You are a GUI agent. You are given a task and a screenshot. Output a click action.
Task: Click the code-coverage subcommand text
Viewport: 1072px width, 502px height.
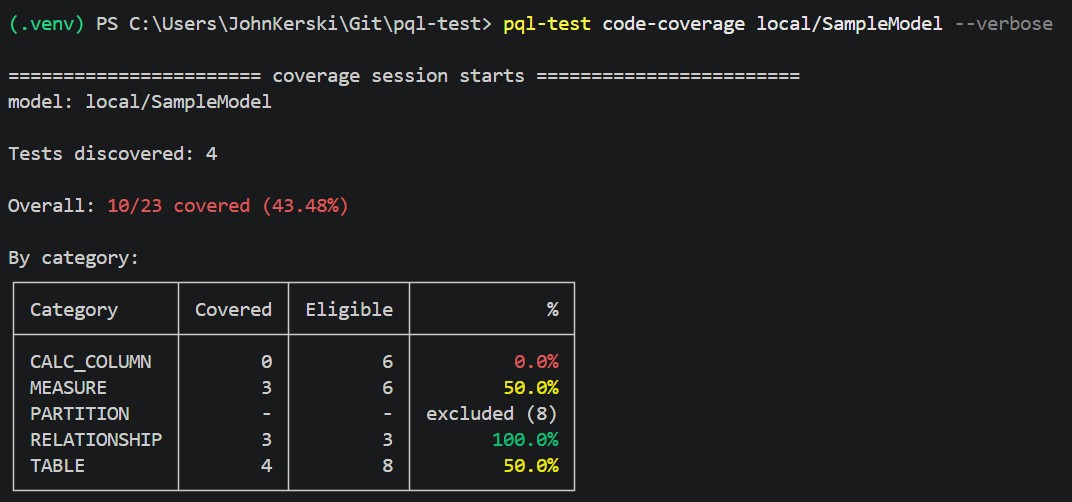[x=673, y=25]
